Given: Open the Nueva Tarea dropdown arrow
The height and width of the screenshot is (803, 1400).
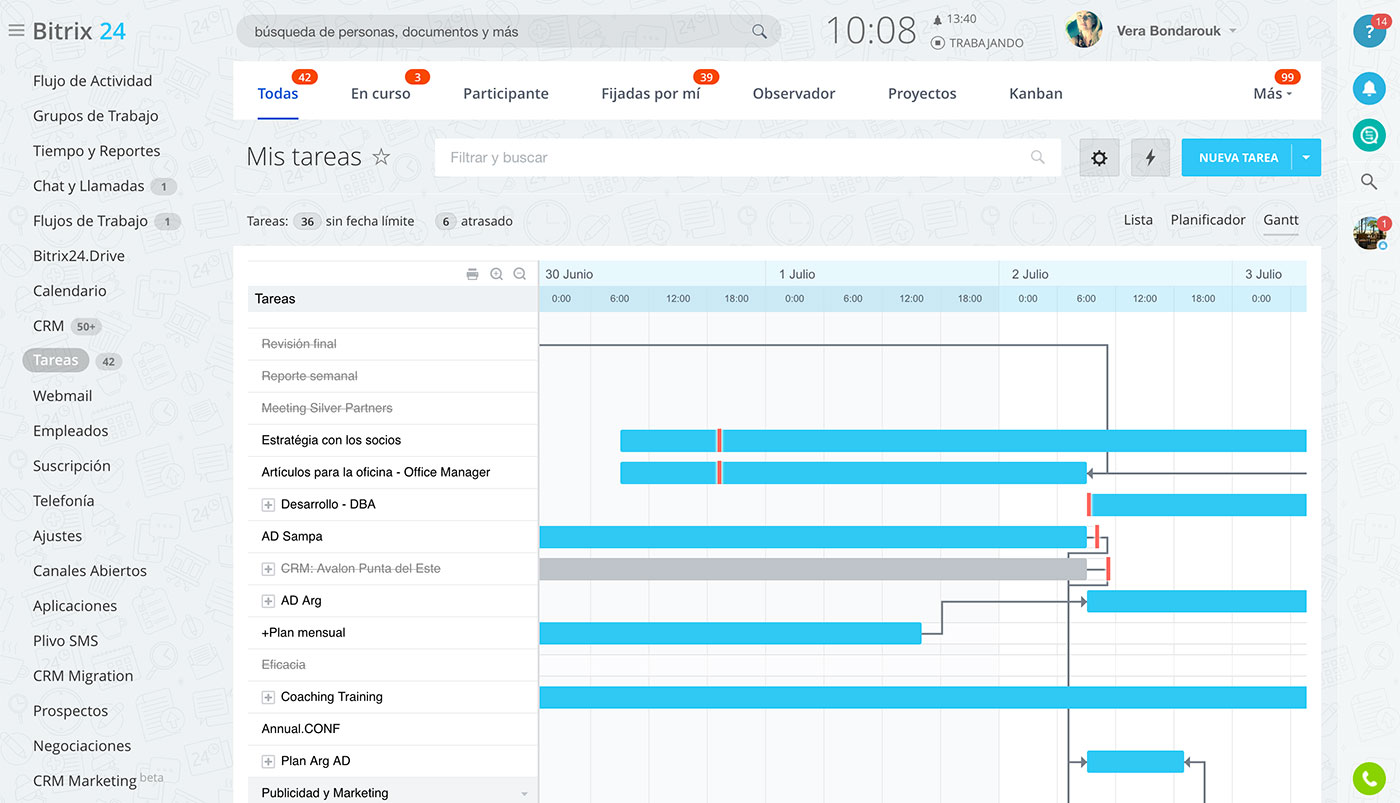Looking at the screenshot, I should [x=1306, y=158].
